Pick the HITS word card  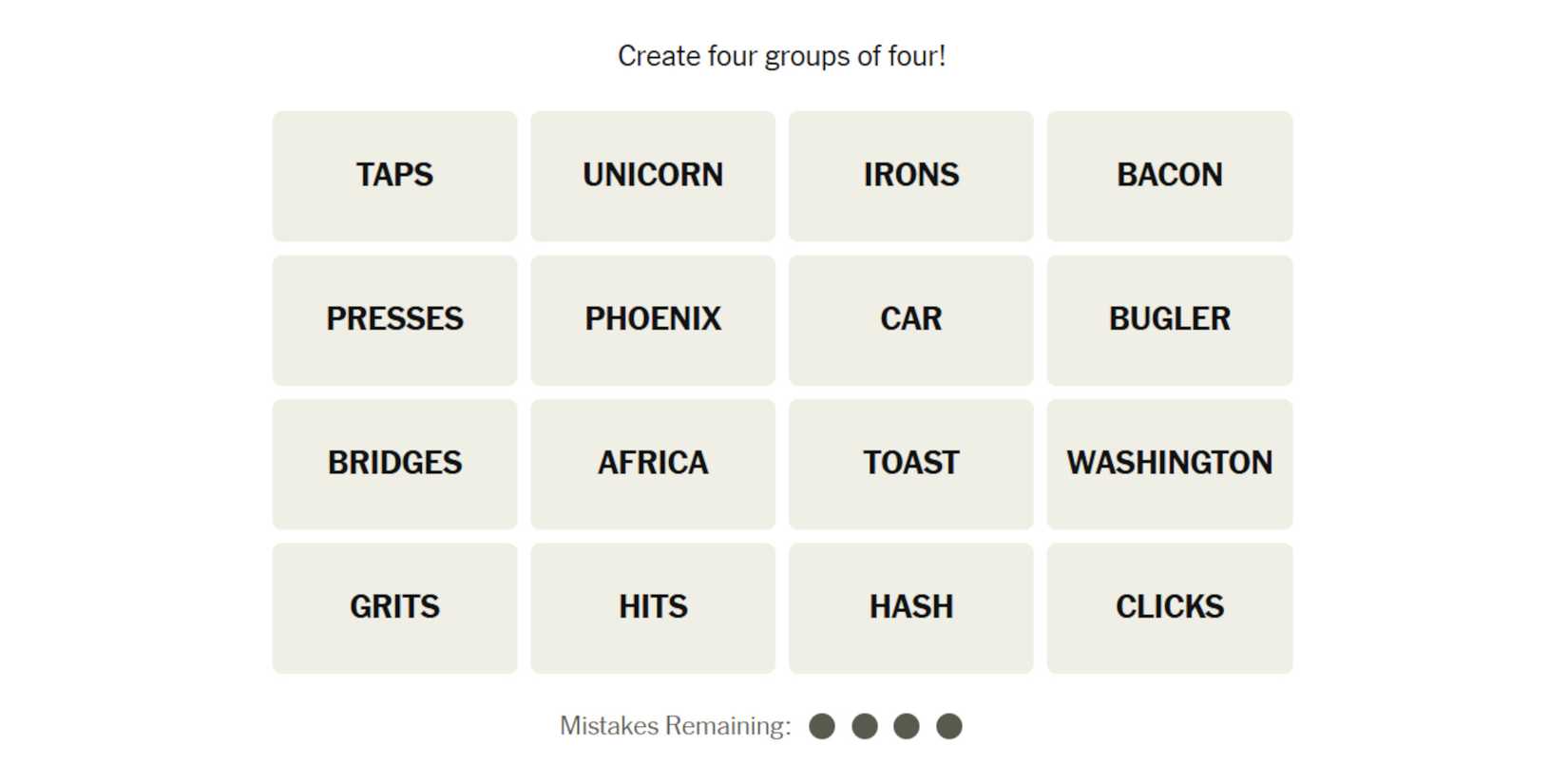tap(653, 607)
